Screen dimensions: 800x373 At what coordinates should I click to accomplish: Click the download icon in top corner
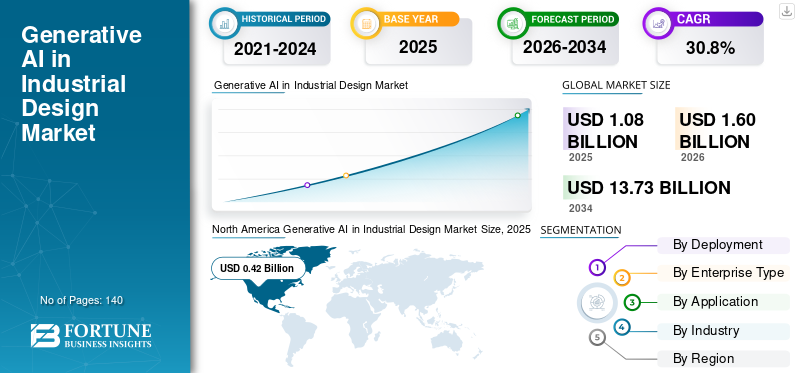point(786,11)
